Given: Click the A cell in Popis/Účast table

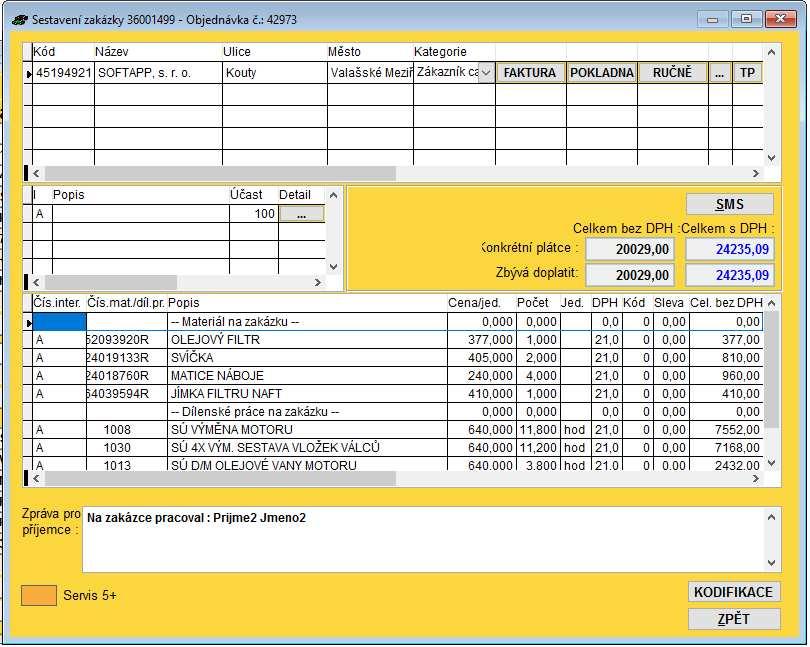Looking at the screenshot, I should 40,214.
